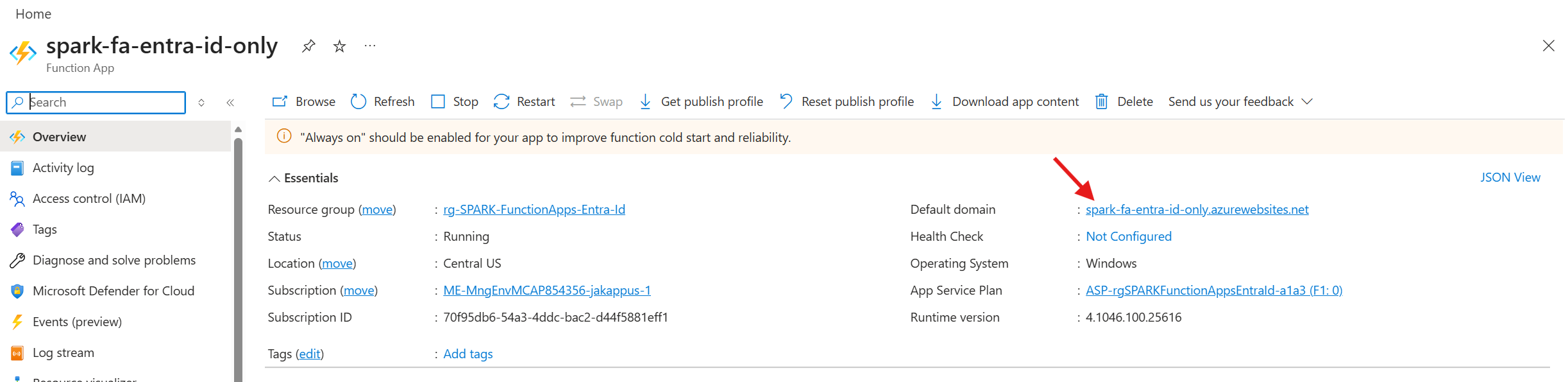Image resolution: width=1568 pixels, height=382 pixels.
Task: Stop the function app
Action: (455, 101)
